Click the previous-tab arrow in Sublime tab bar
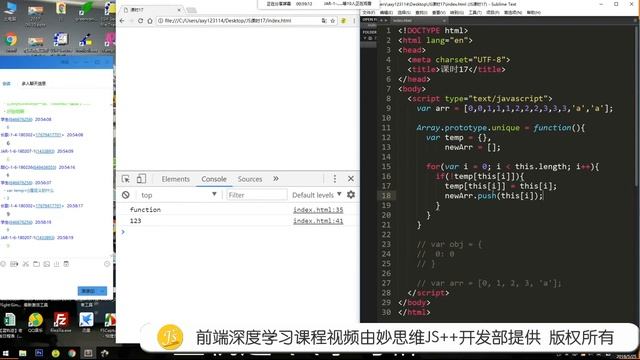640x360 pixels. (381, 20)
